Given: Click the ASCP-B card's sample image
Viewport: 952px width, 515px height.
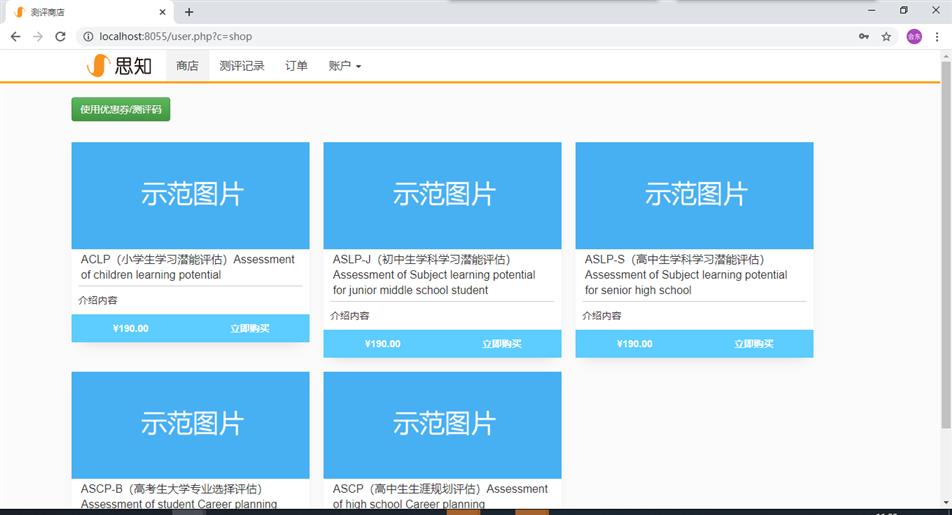Looking at the screenshot, I should pos(190,424).
